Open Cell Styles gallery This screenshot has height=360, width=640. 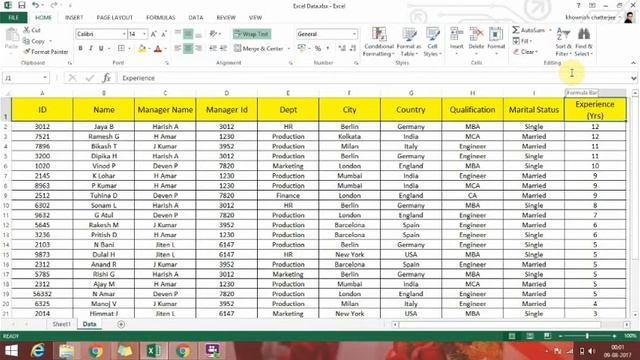click(432, 42)
